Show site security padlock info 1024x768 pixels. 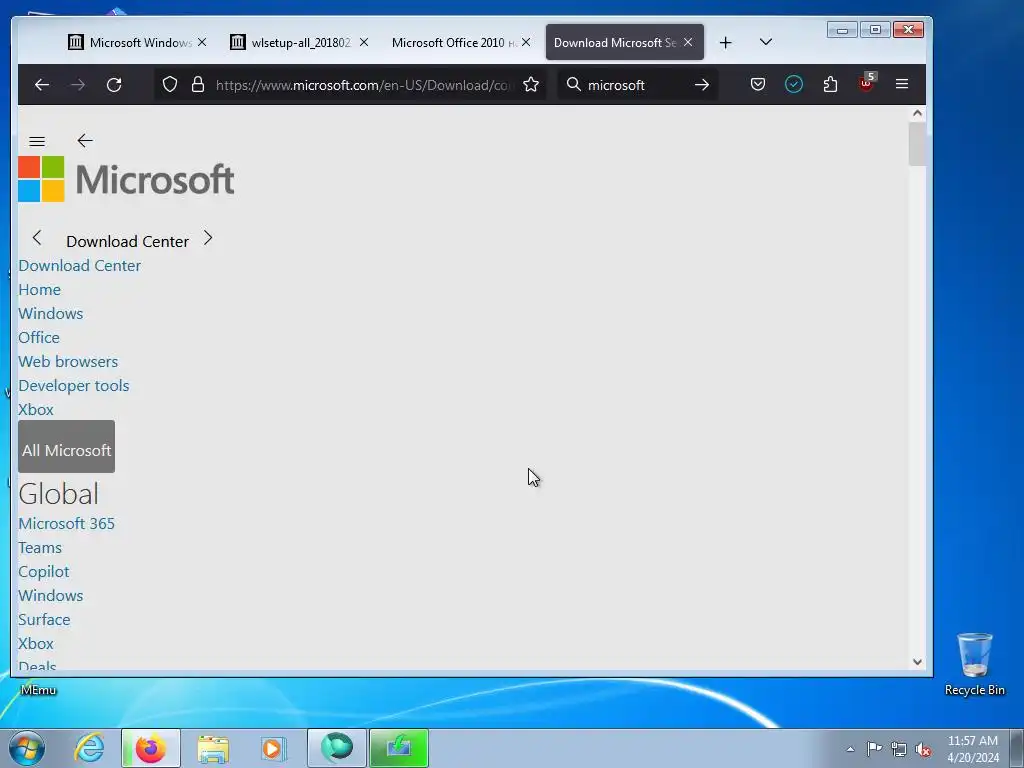(x=198, y=85)
